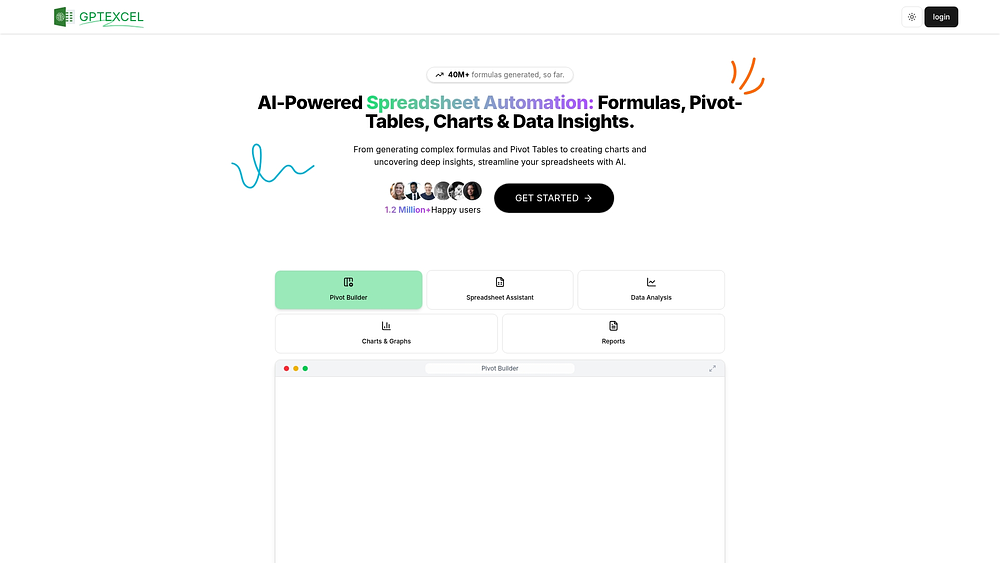Click the 40M+ formulas generated badge
Image resolution: width=1000 pixels, height=563 pixels.
(x=500, y=75)
